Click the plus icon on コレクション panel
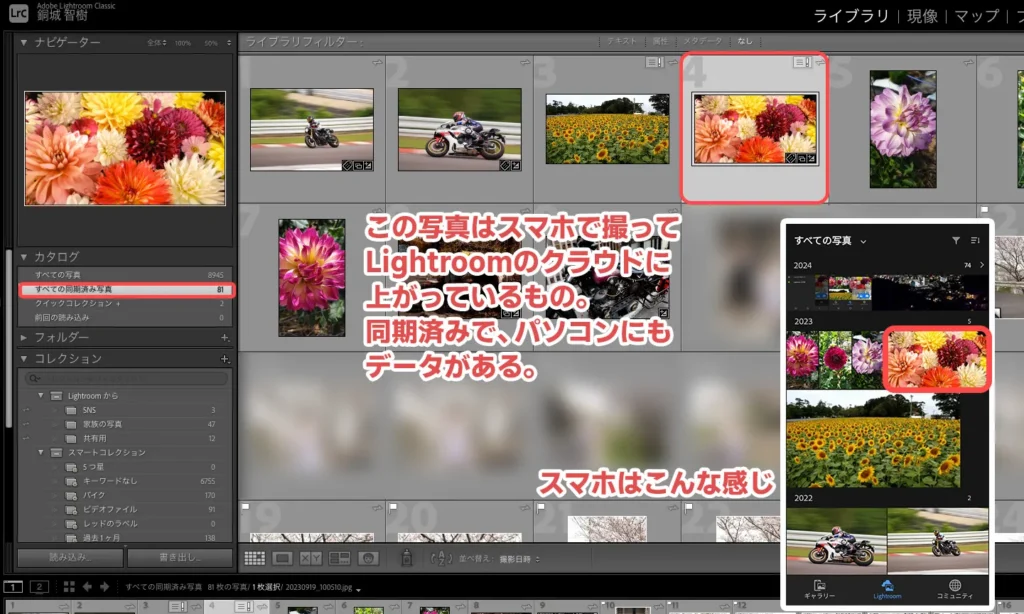Screen dimensions: 1024x614 click(x=224, y=358)
